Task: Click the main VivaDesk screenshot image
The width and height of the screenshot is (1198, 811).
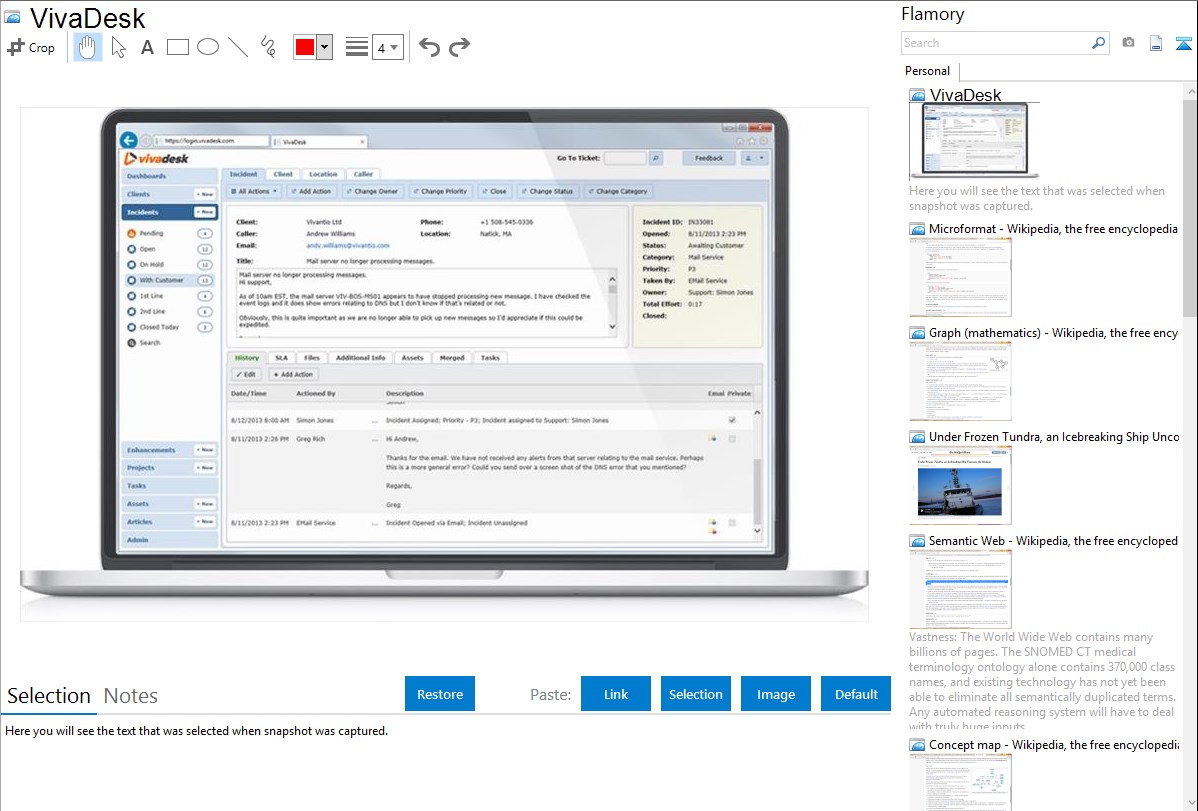Action: (x=444, y=364)
